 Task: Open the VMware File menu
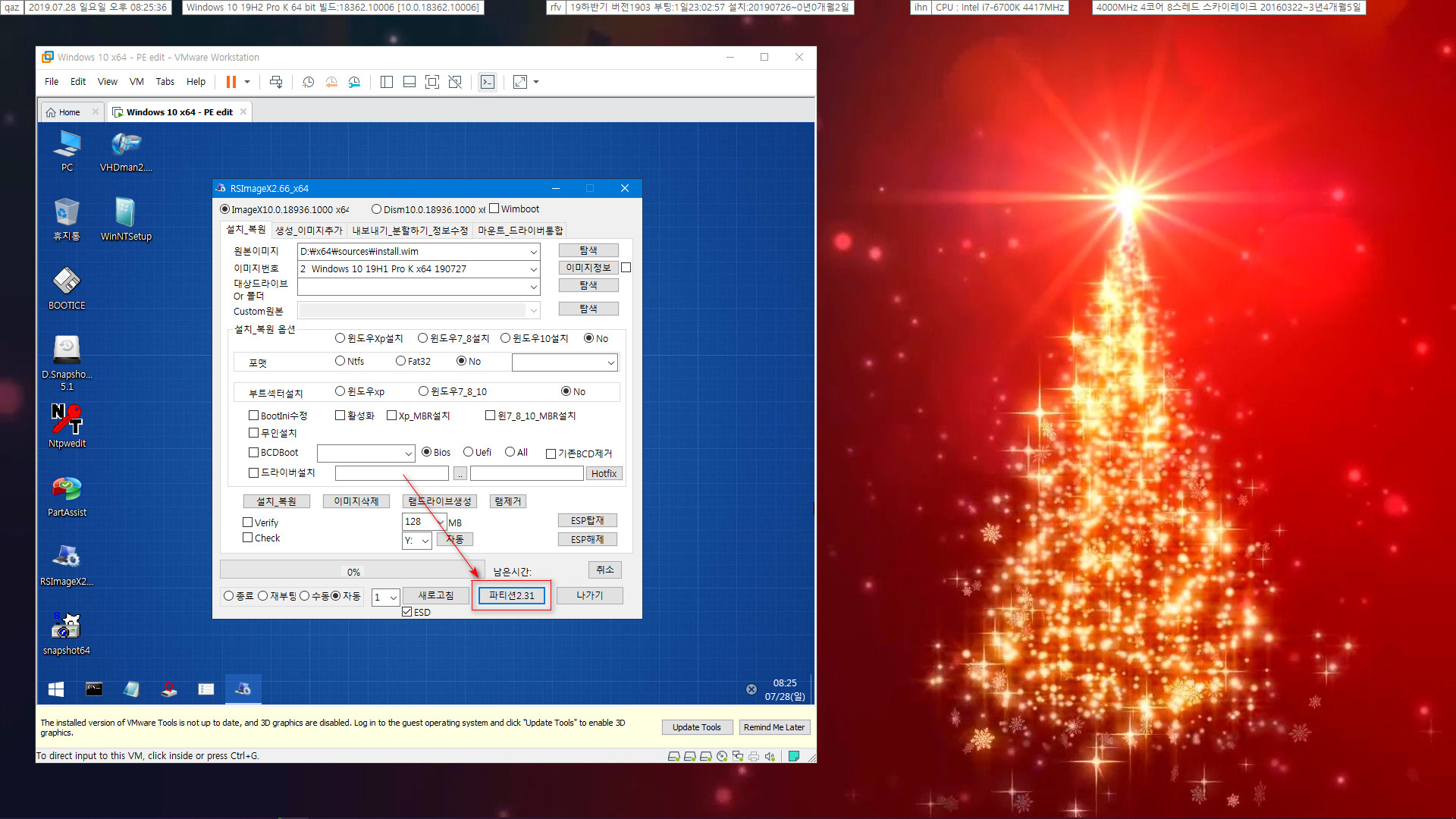point(52,82)
